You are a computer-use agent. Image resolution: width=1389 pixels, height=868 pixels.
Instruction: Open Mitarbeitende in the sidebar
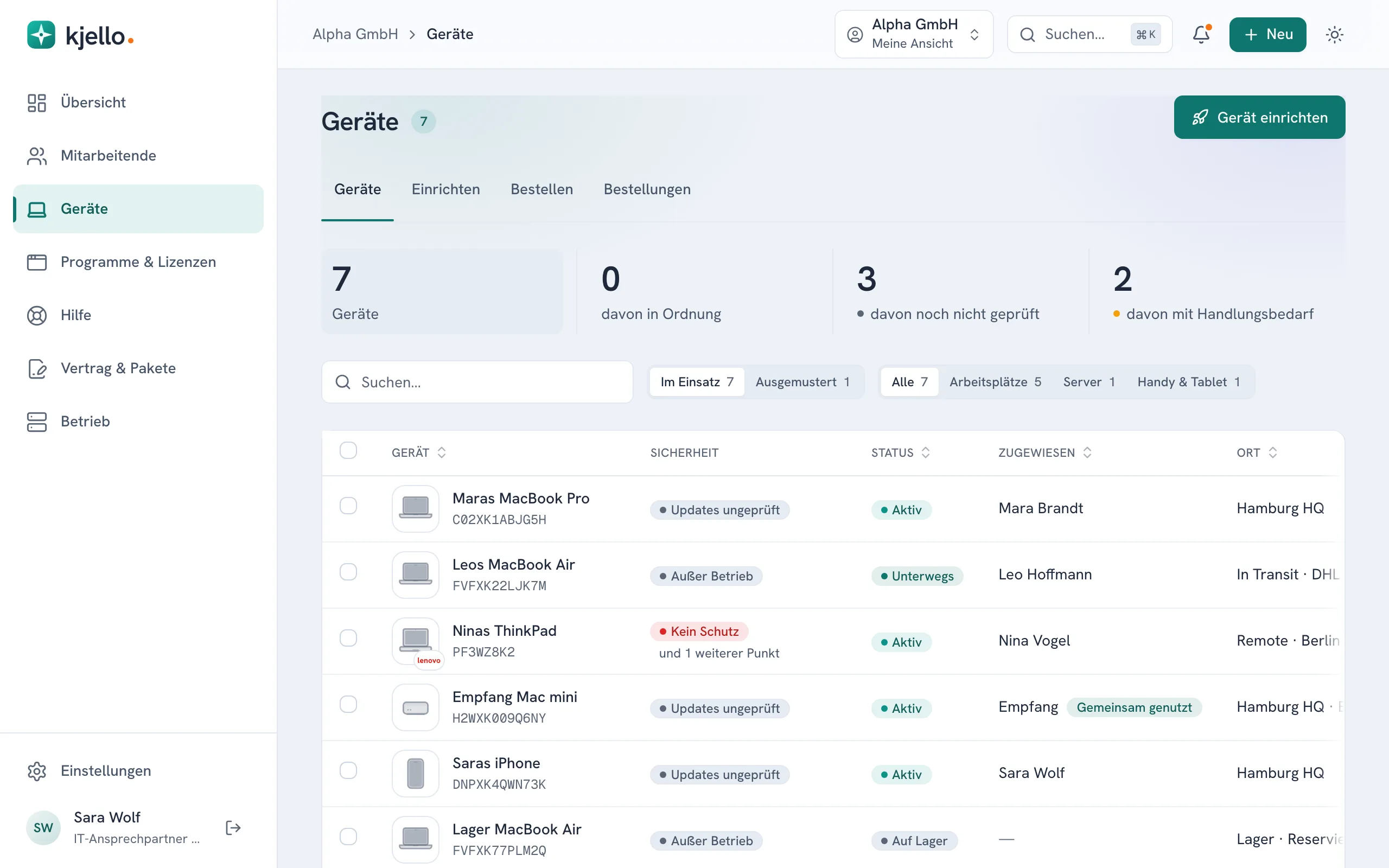click(x=138, y=156)
